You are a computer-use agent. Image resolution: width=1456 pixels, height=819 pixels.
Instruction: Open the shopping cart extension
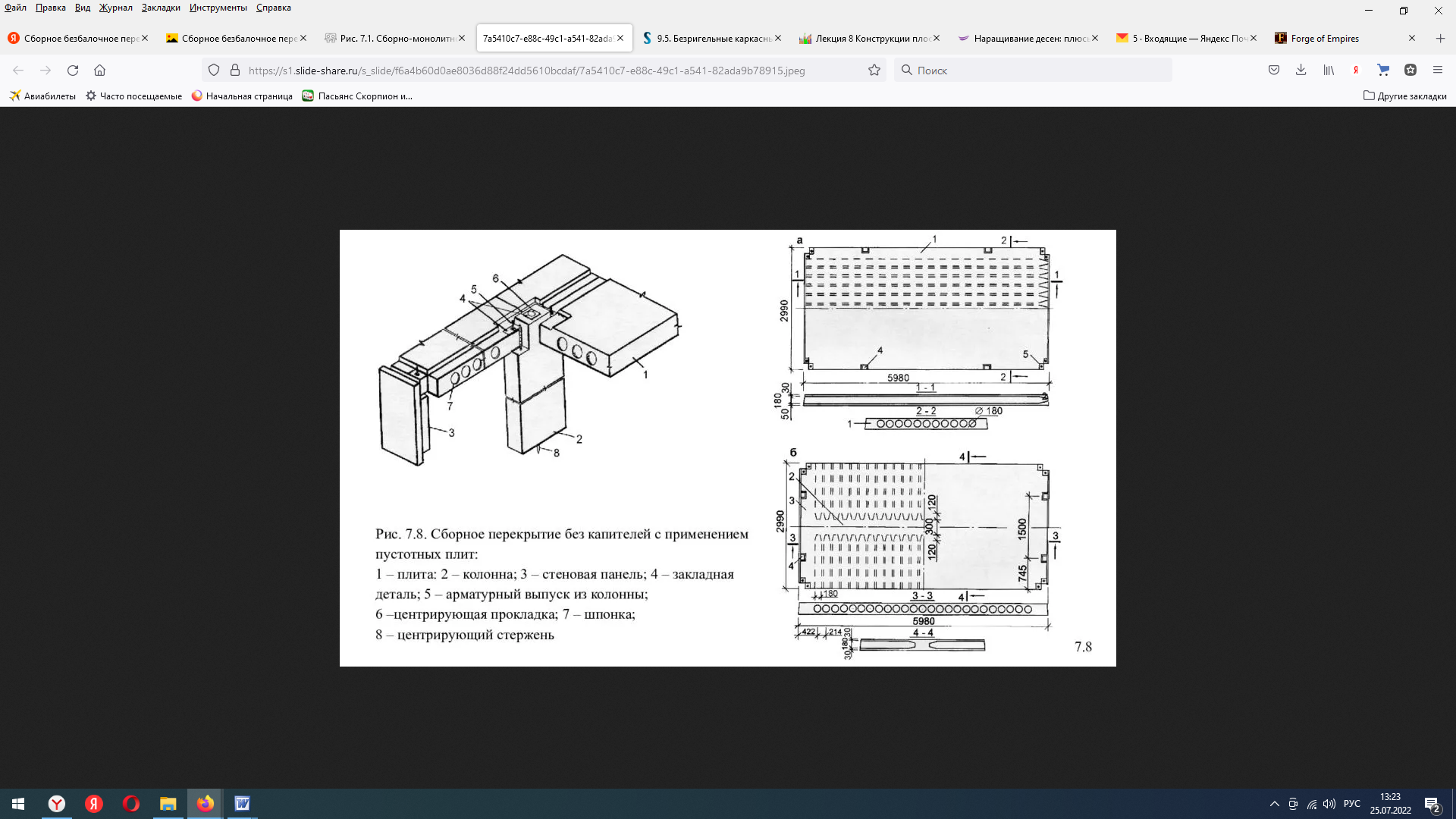pos(1383,71)
